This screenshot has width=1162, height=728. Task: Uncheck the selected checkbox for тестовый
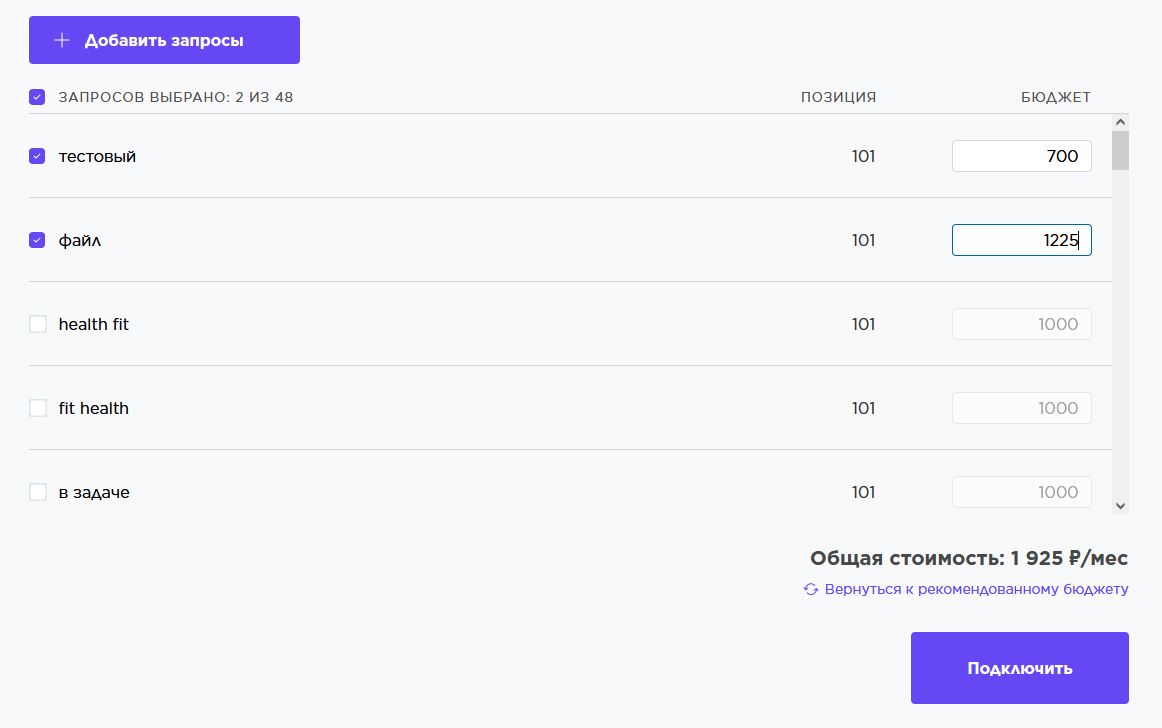(37, 156)
